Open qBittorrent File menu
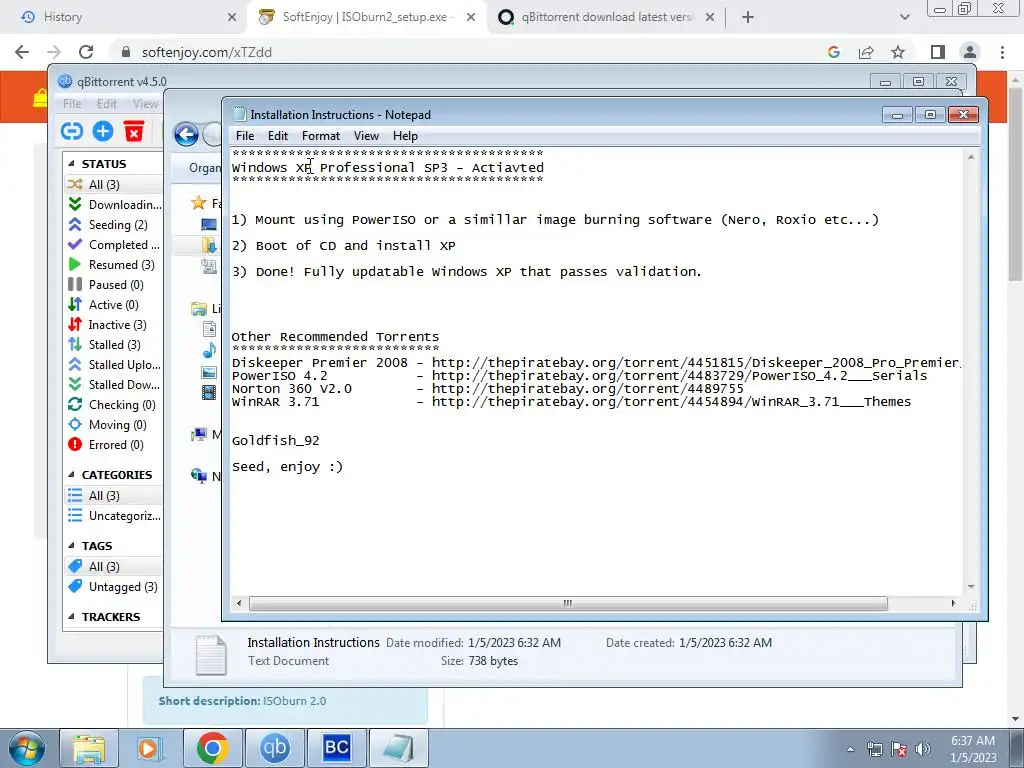This screenshot has height=768, width=1024. pyautogui.click(x=72, y=104)
